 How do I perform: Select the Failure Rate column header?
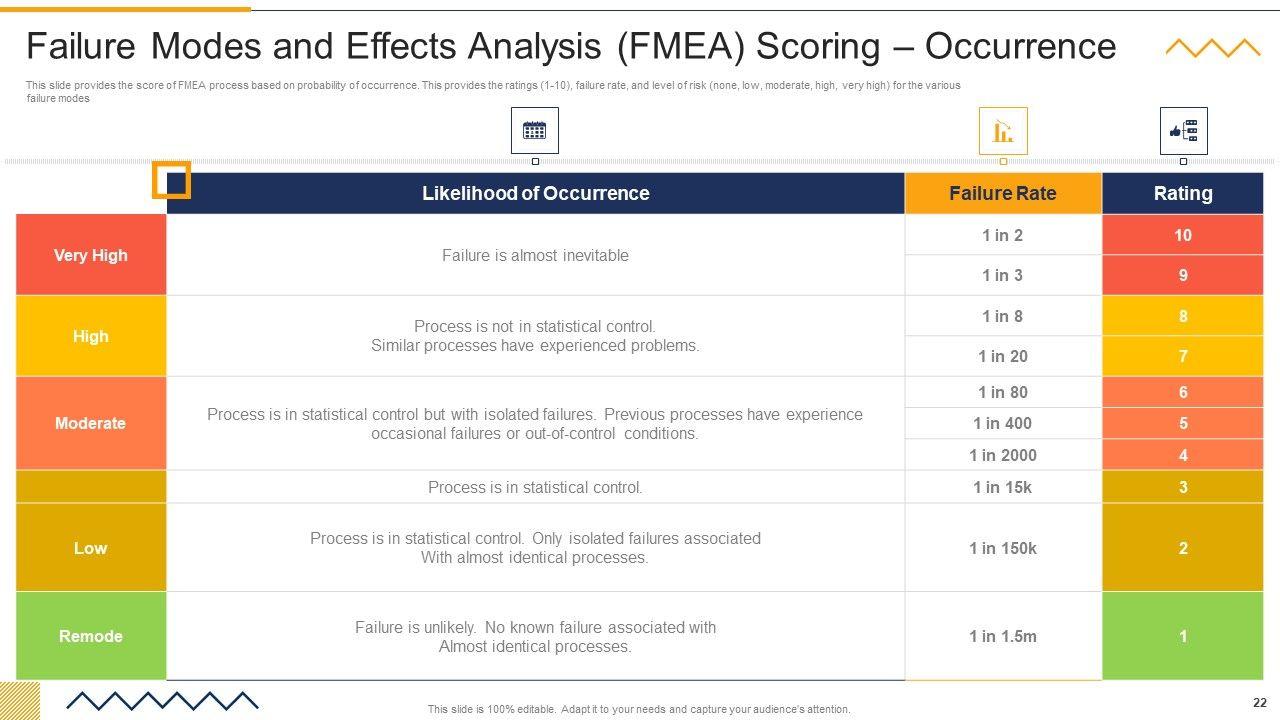pos(1002,193)
